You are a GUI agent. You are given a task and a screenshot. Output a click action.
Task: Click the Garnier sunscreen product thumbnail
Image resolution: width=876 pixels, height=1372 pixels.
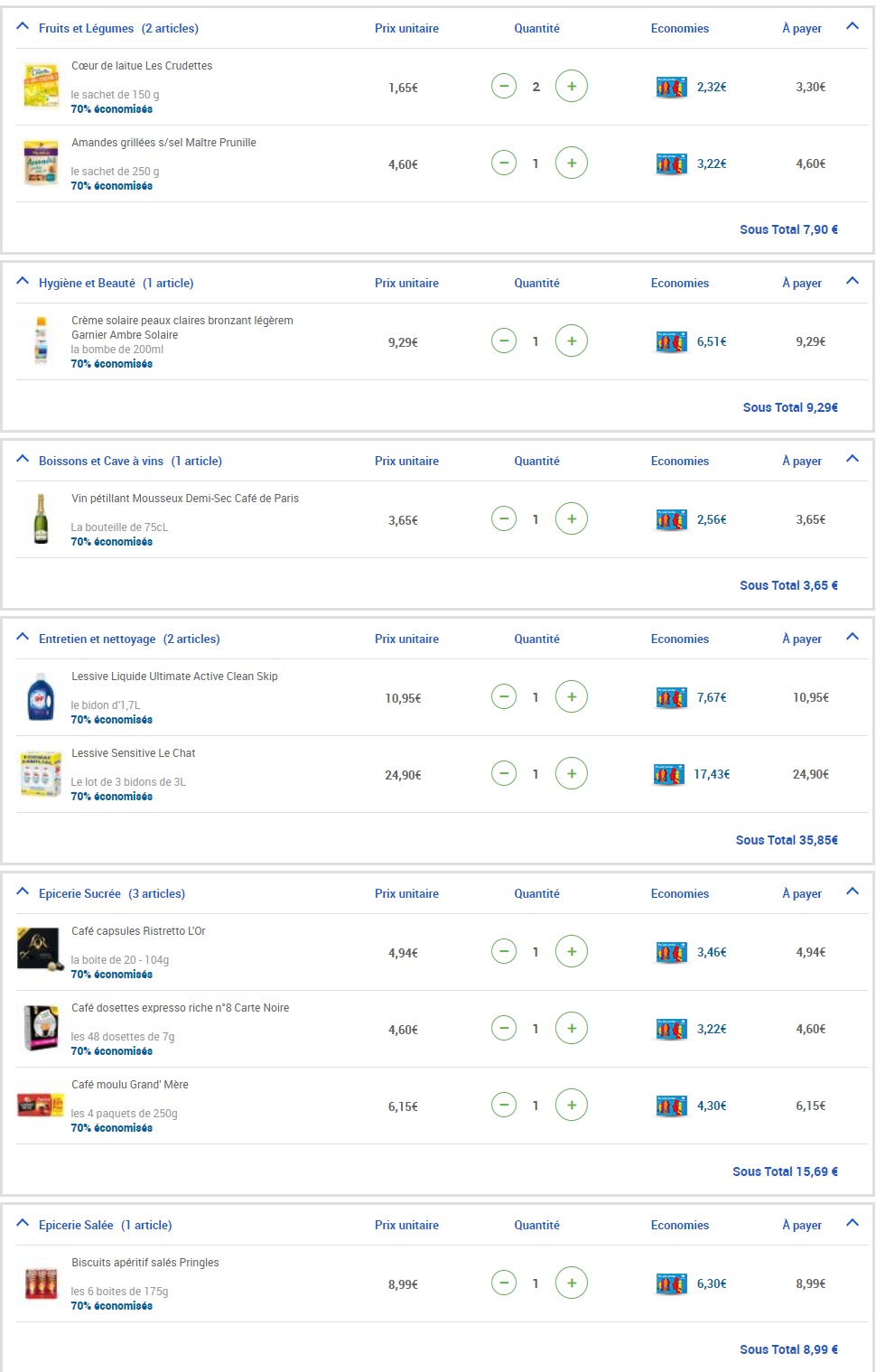[41, 341]
